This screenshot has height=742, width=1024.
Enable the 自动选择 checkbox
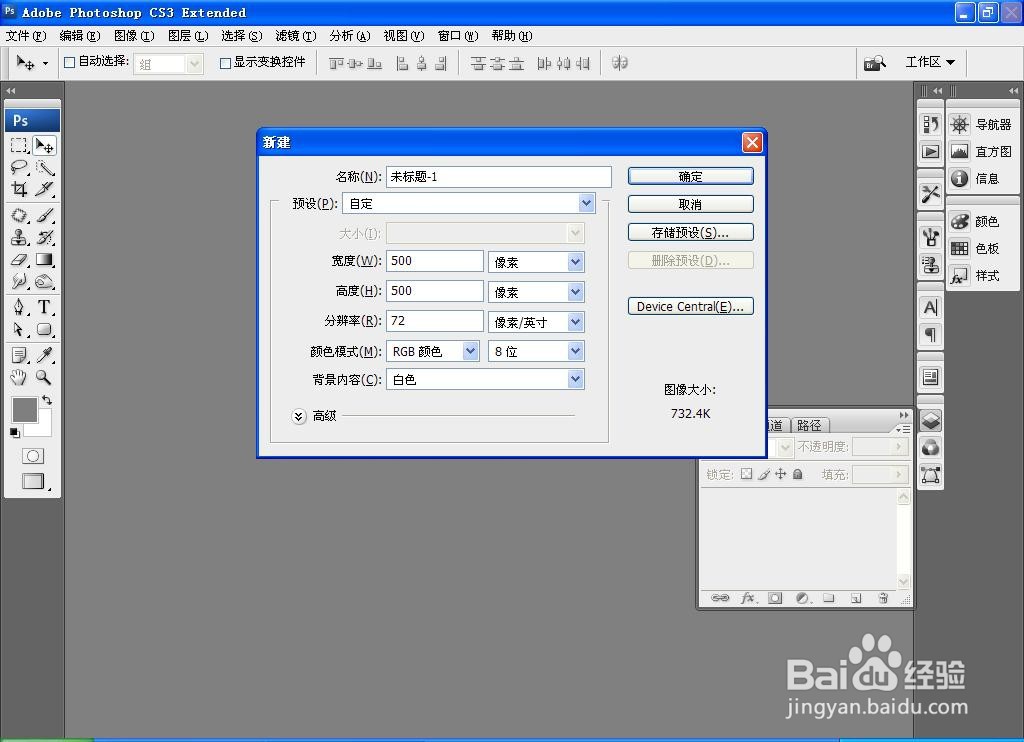[69, 63]
